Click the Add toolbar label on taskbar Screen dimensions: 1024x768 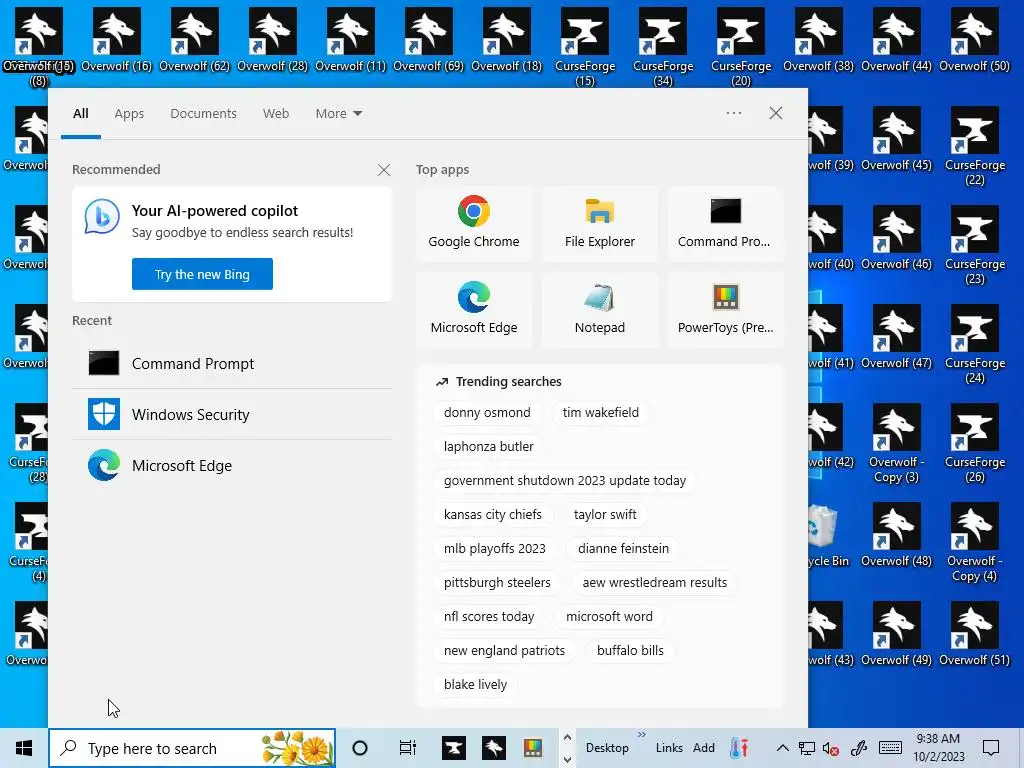pos(703,748)
